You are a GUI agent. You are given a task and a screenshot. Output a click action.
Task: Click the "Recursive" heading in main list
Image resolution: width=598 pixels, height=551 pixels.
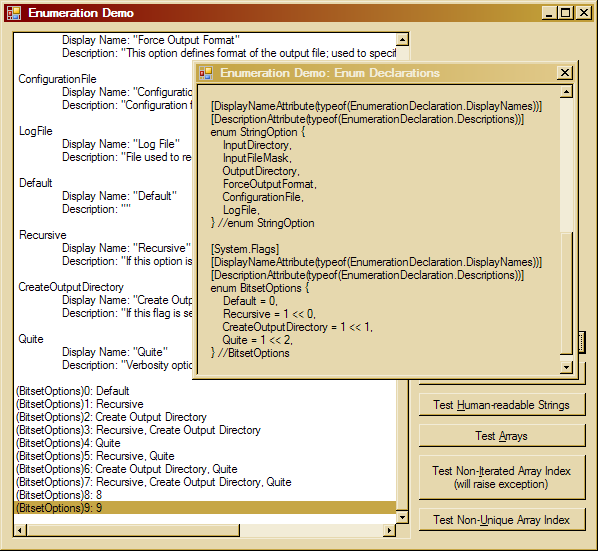[x=43, y=235]
